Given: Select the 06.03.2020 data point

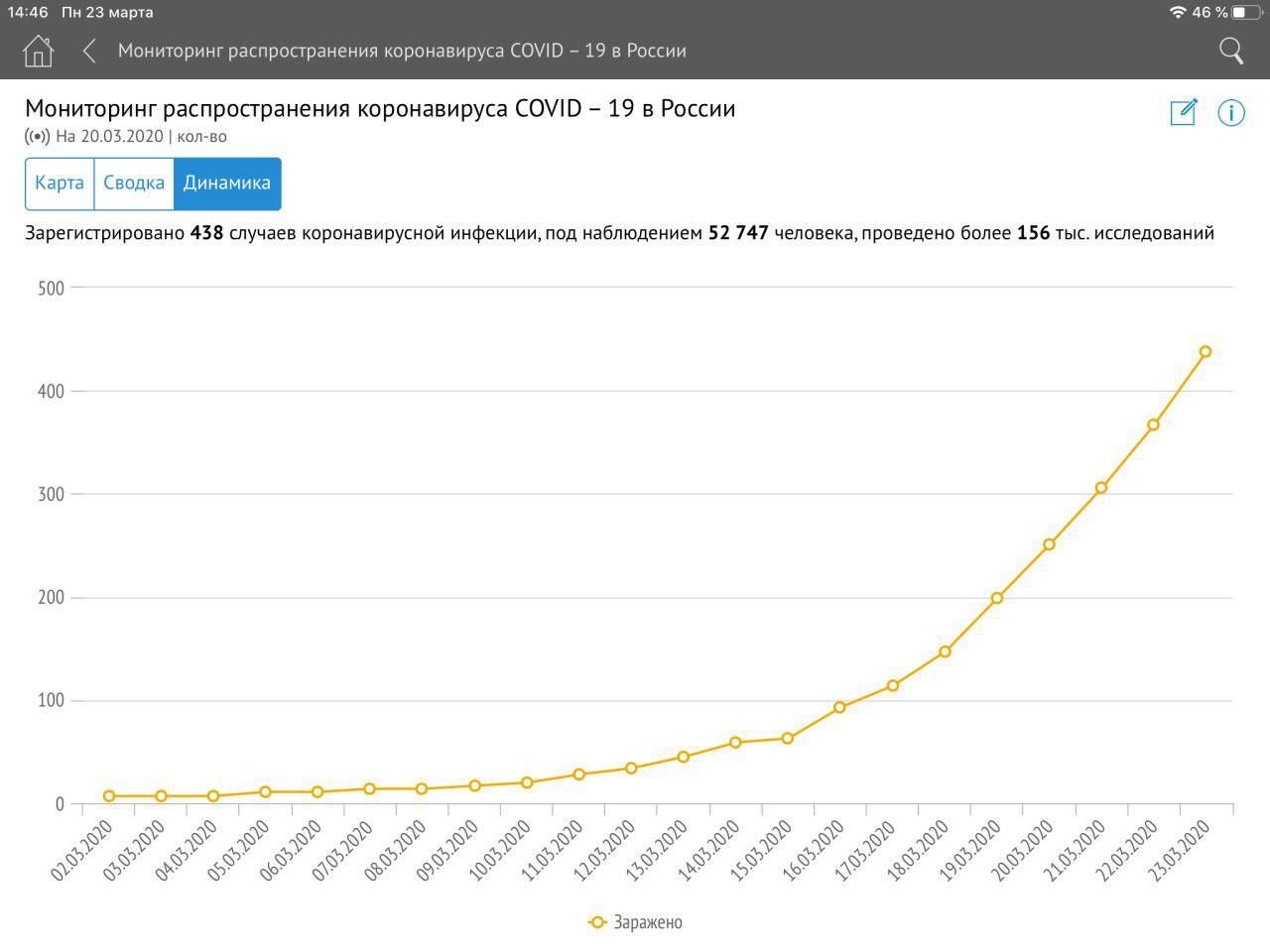Looking at the screenshot, I should [317, 791].
